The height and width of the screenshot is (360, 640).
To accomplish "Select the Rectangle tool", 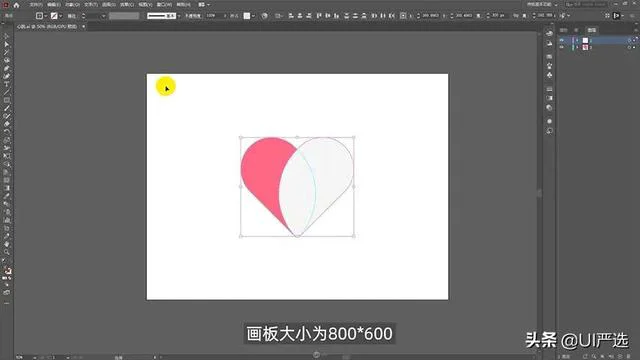I will coord(7,100).
